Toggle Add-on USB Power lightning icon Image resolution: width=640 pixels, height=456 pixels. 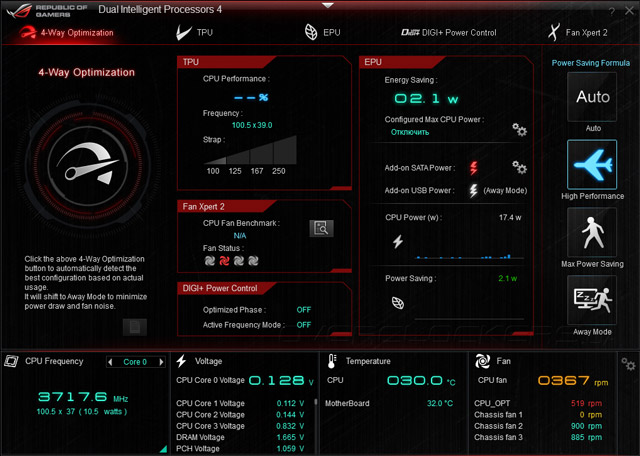pyautogui.click(x=473, y=191)
